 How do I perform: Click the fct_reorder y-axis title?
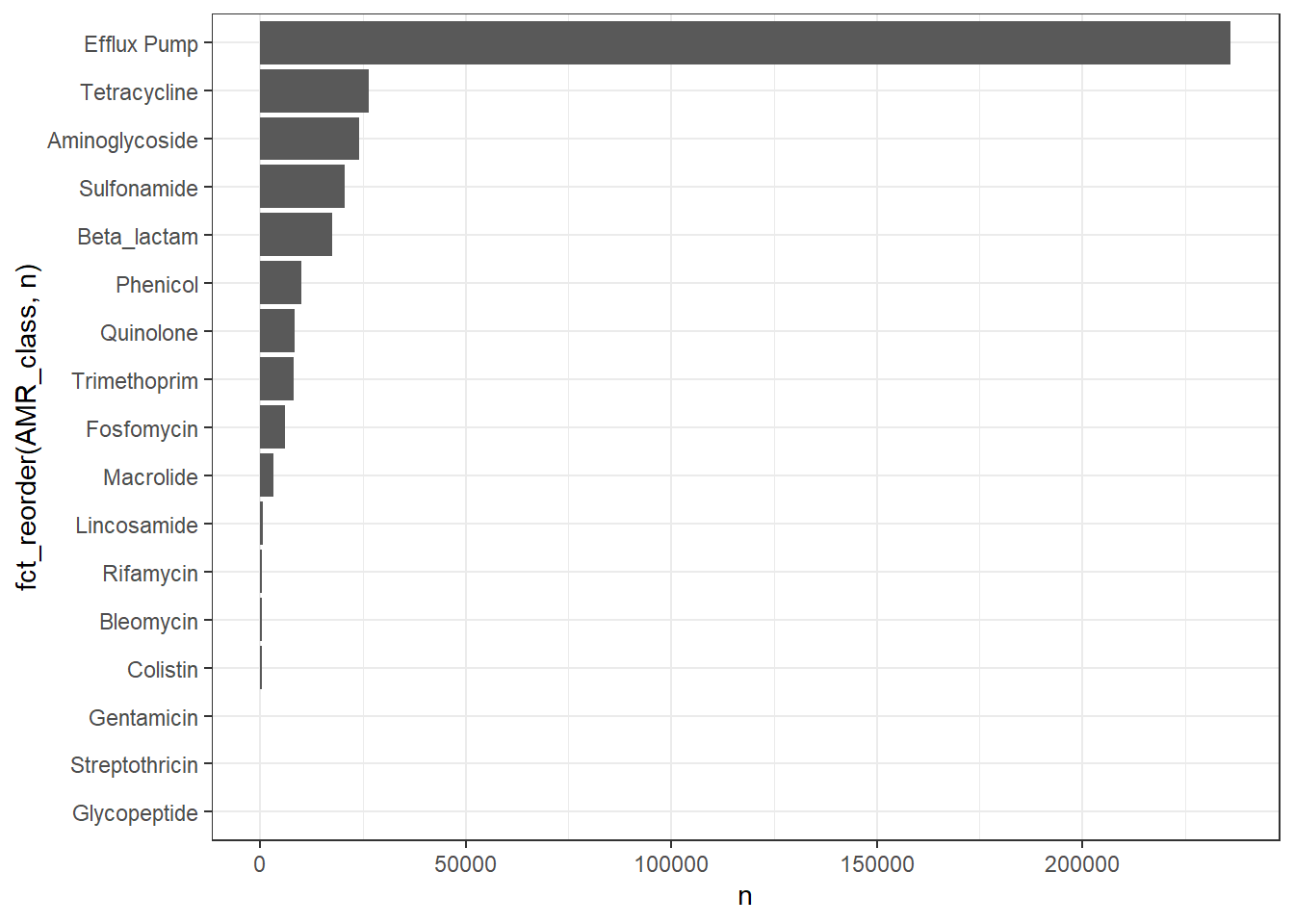(27, 427)
